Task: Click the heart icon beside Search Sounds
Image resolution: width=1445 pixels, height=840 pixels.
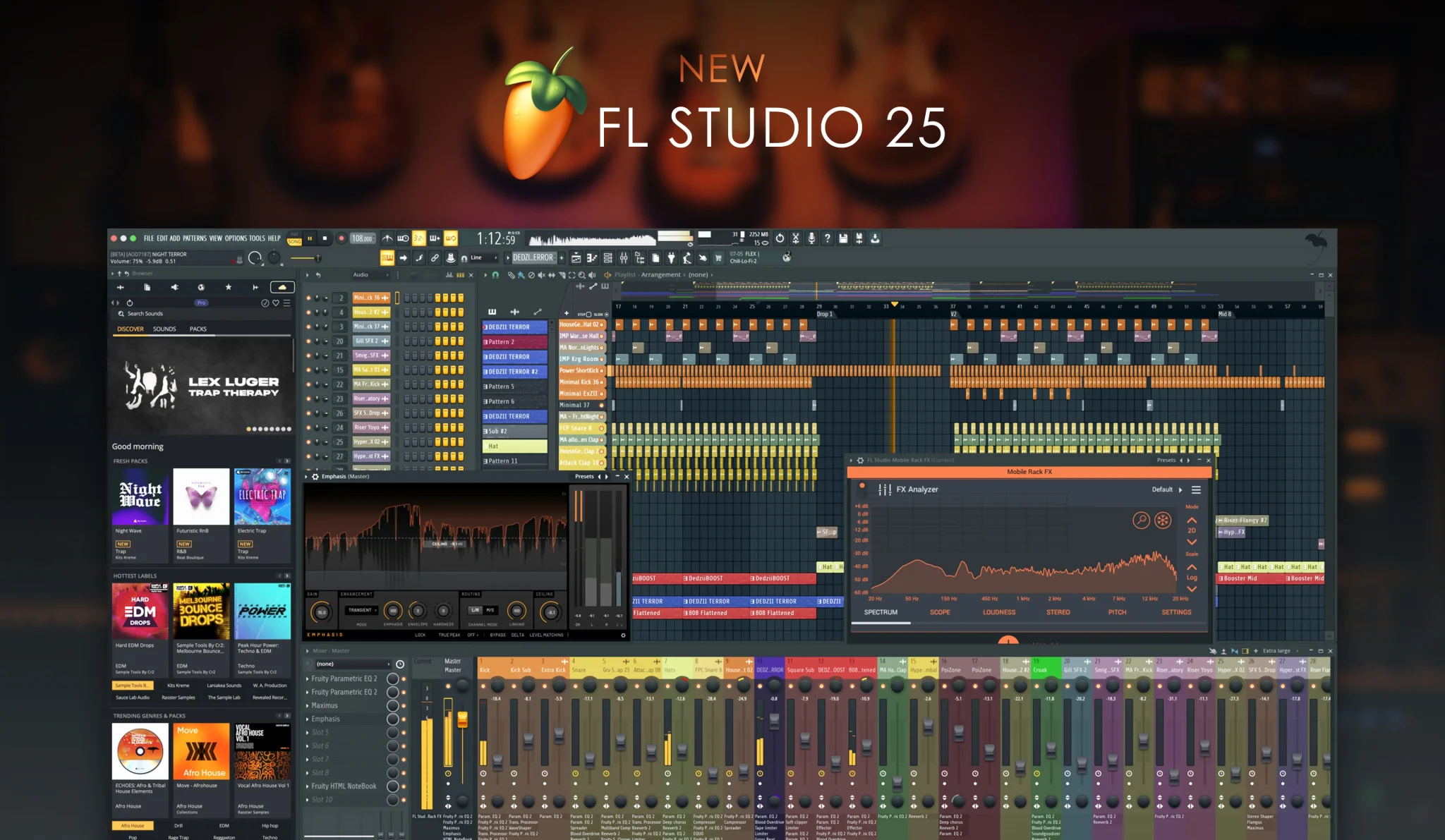Action: 276,303
